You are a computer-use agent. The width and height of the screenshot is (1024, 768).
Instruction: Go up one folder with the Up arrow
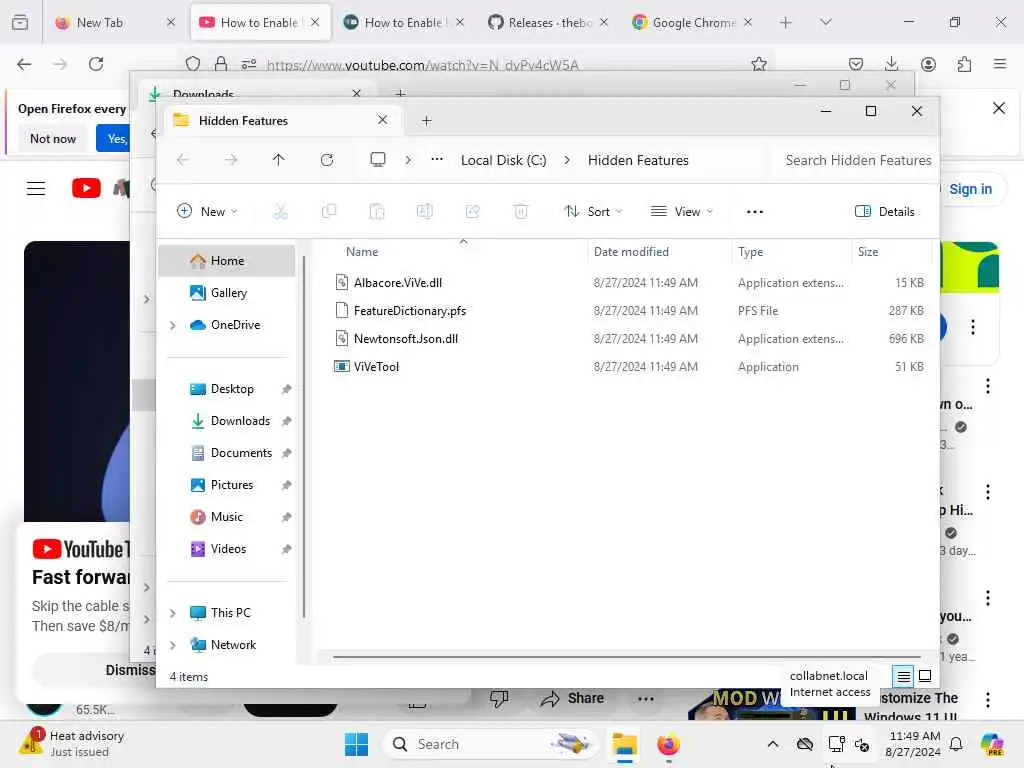pyautogui.click(x=278, y=160)
